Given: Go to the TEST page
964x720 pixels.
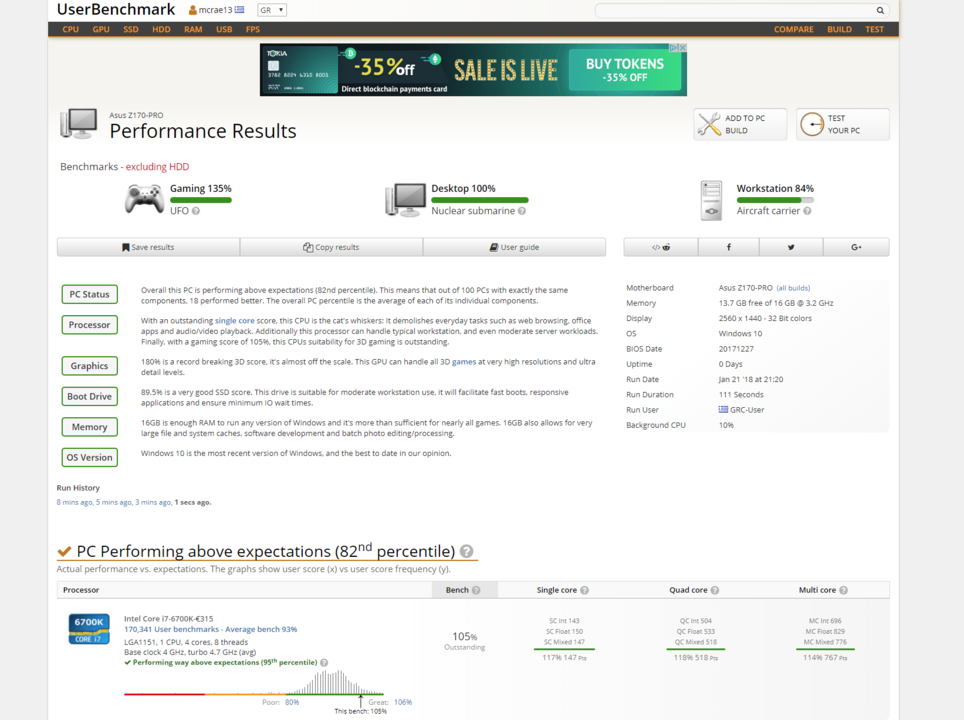Looking at the screenshot, I should [874, 30].
